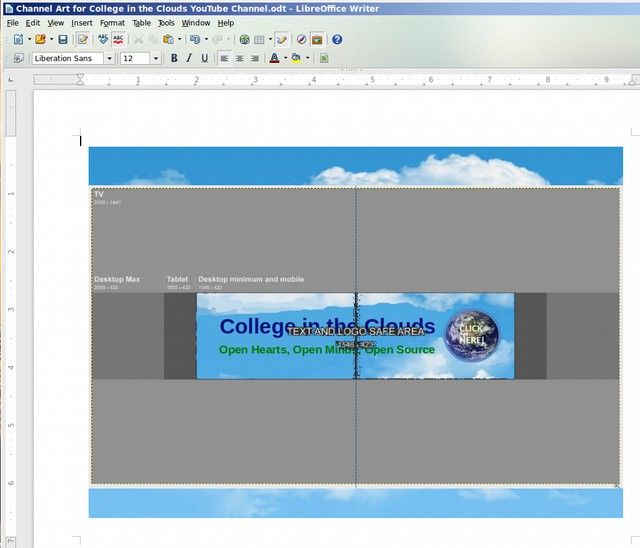Click the Font Color swatch icon

[x=274, y=59]
